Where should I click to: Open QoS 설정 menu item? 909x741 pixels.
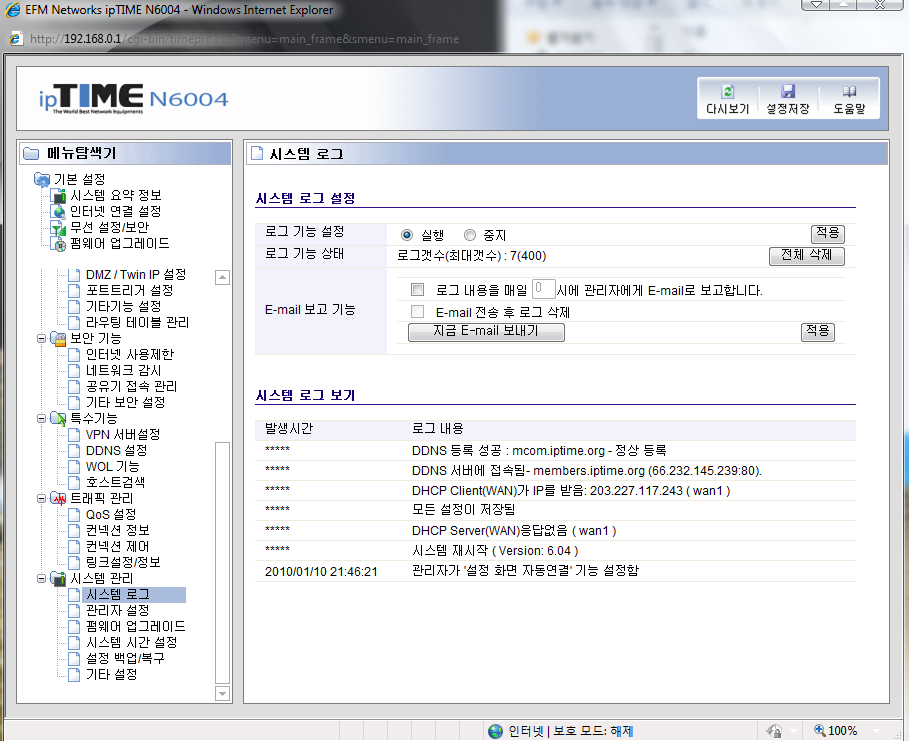coord(110,514)
